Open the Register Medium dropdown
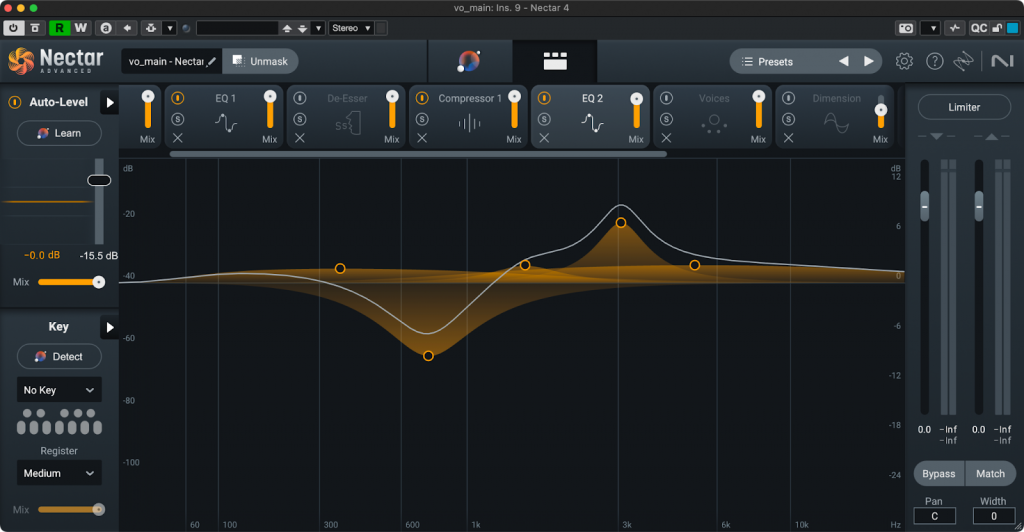 60,473
